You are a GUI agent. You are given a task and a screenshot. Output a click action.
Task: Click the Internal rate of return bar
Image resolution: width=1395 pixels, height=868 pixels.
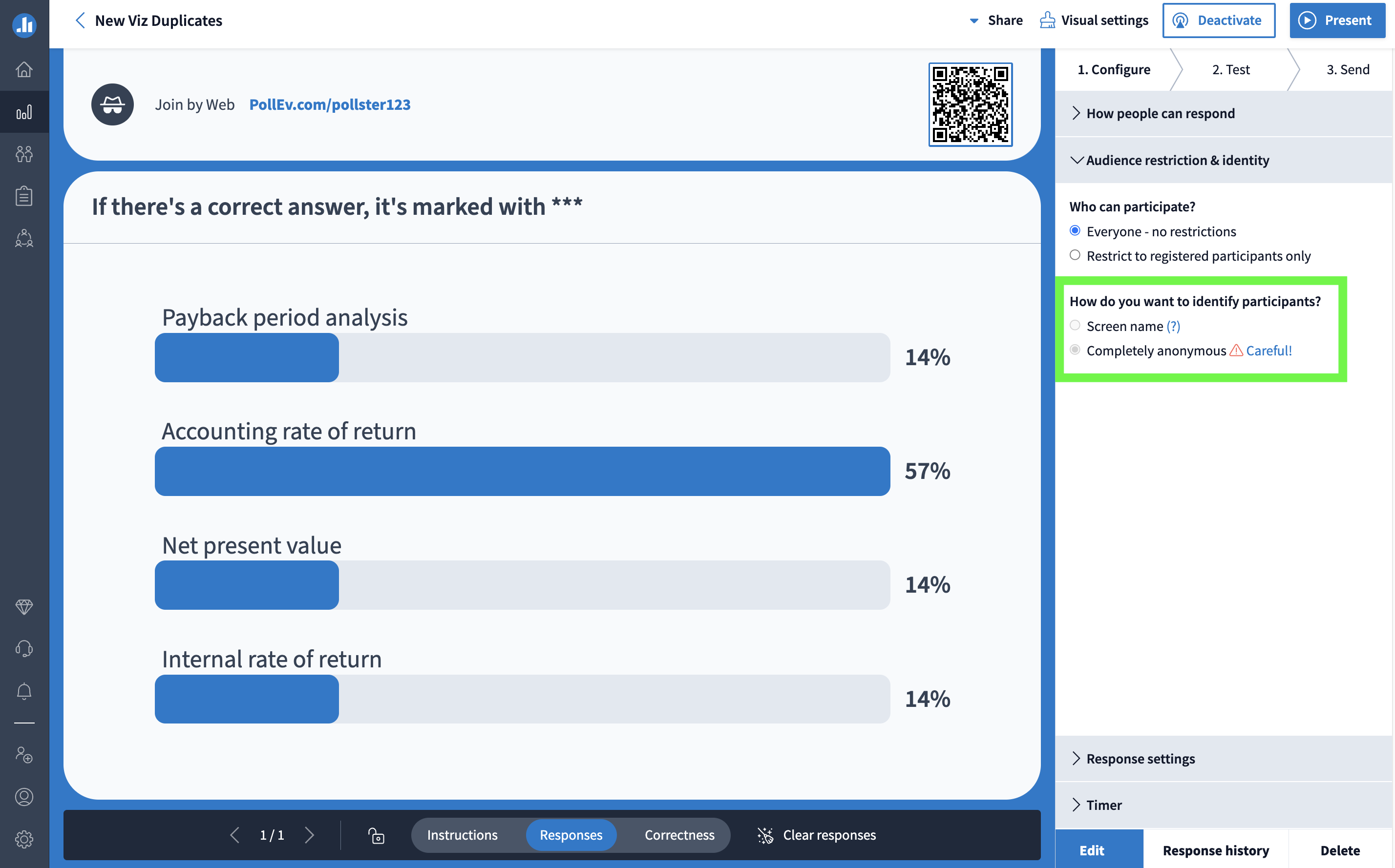(522, 699)
